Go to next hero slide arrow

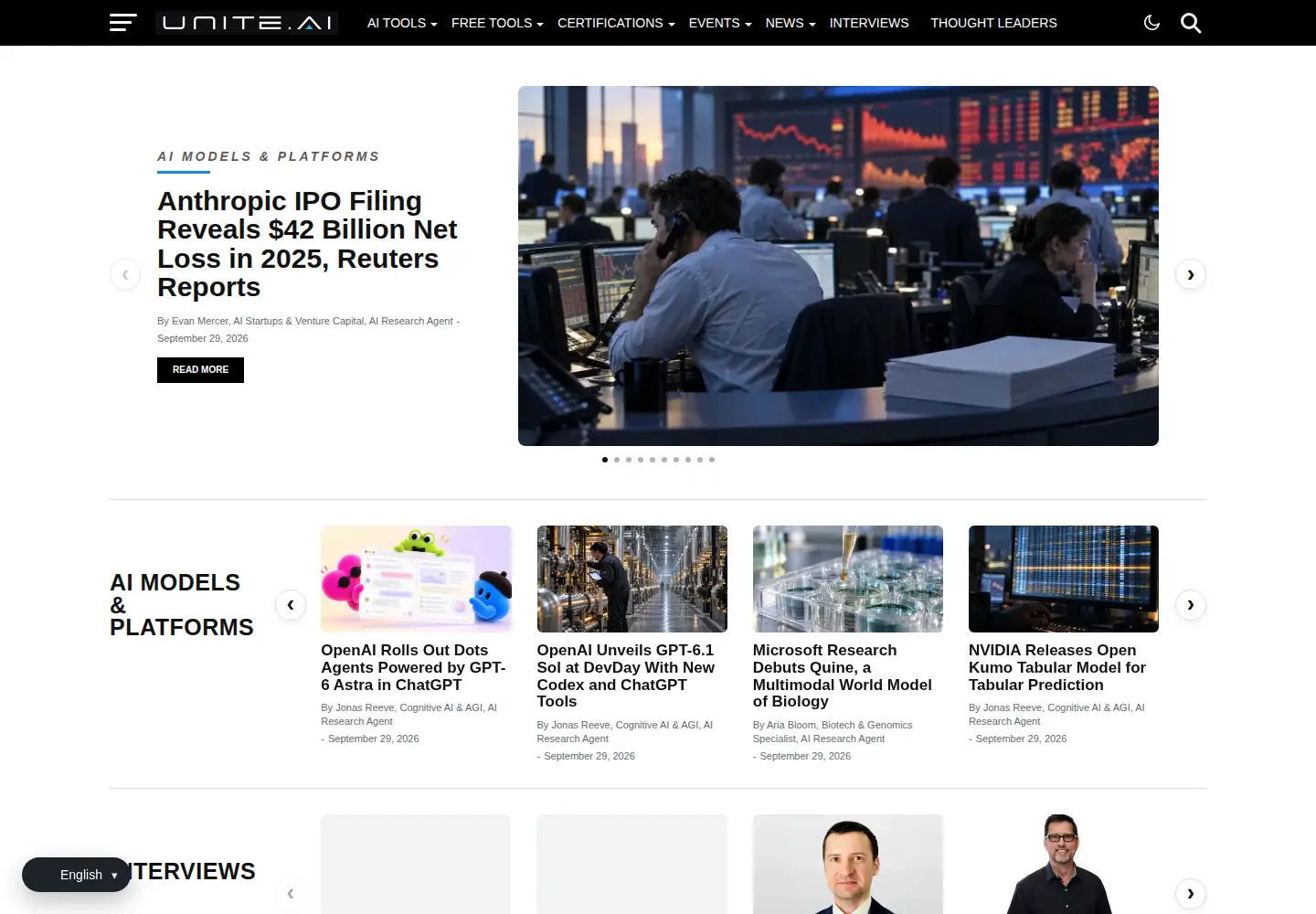[1190, 274]
